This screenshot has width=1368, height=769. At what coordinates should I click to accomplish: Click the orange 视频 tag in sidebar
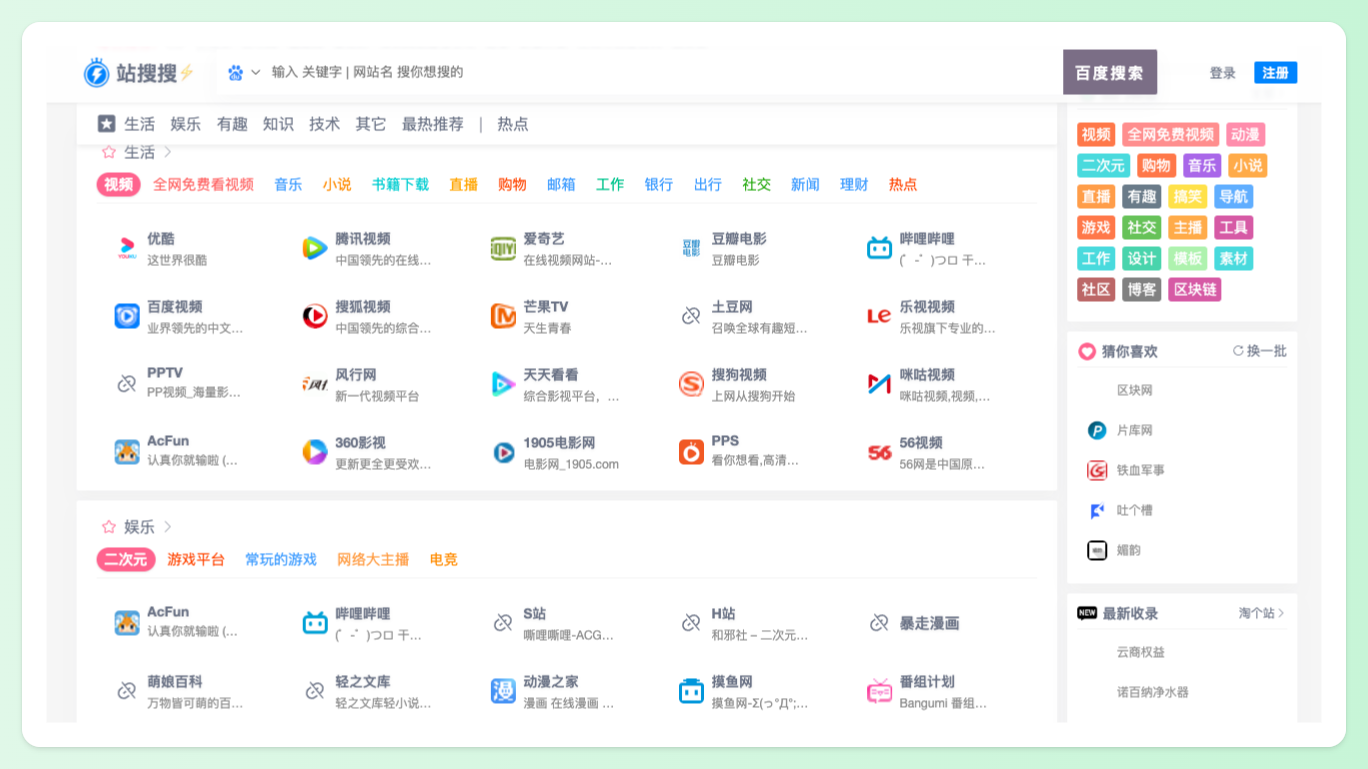point(1096,135)
